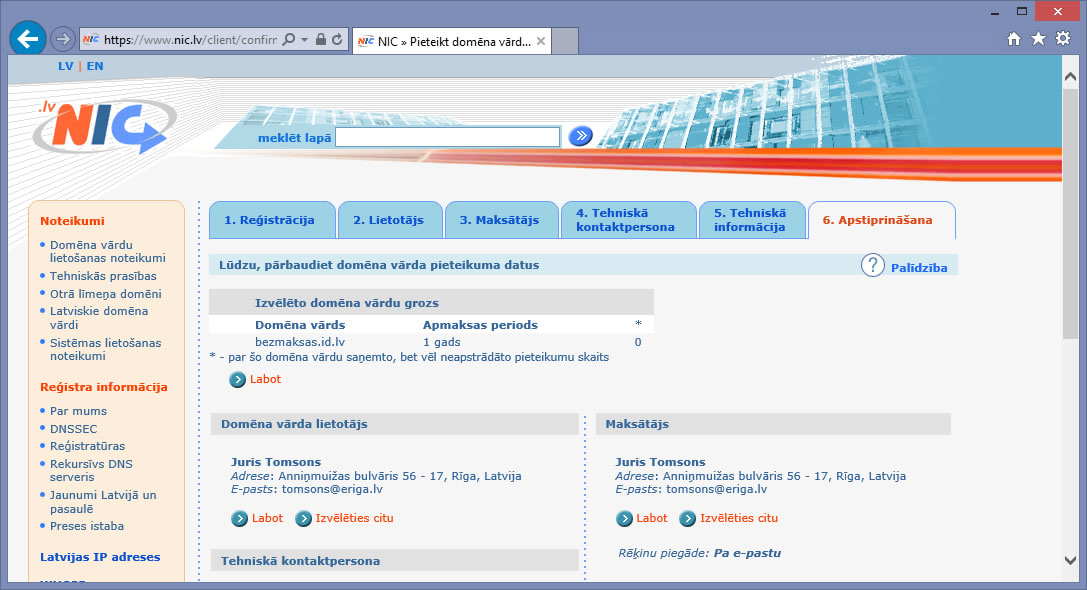Click the Palīdzība question mark icon
This screenshot has width=1087, height=590.
(x=873, y=265)
